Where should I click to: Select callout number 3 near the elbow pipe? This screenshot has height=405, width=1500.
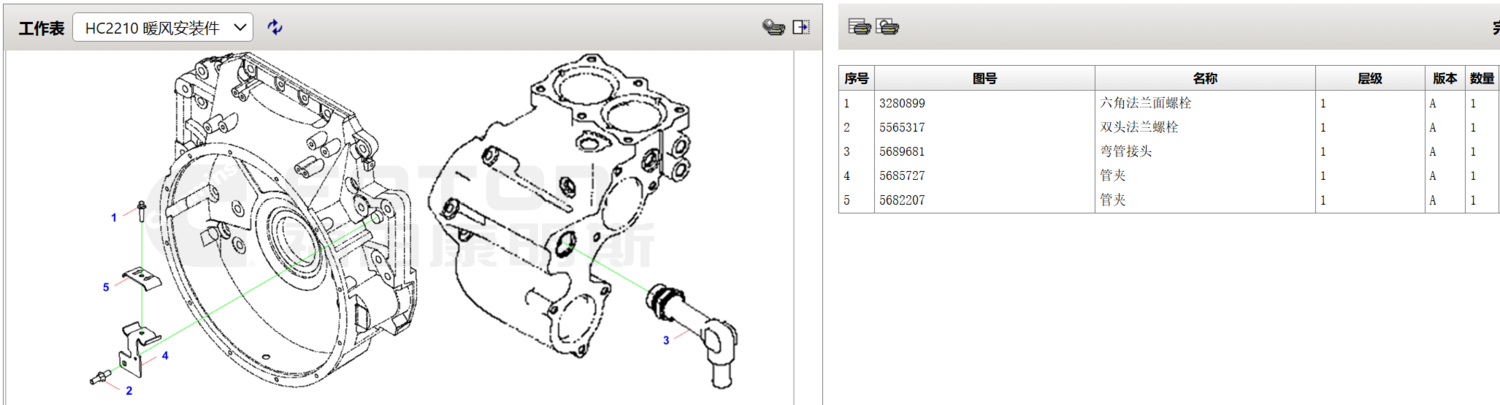(x=666, y=341)
